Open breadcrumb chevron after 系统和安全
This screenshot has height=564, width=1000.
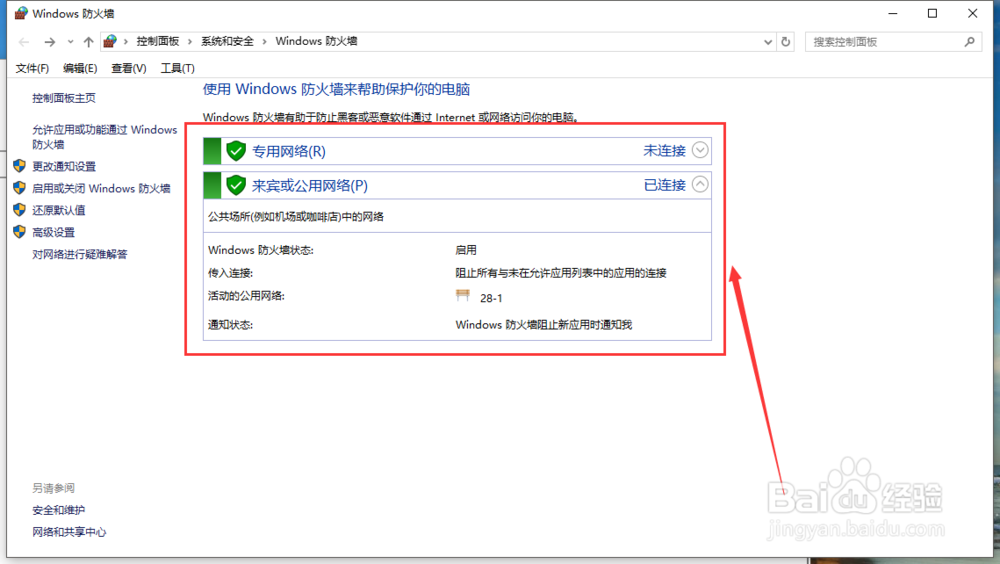(x=265, y=42)
